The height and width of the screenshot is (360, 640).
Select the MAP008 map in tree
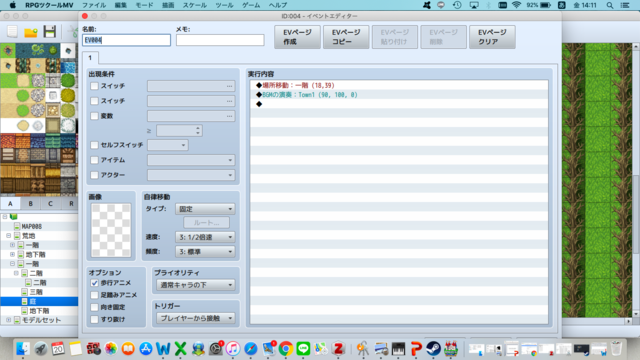click(x=31, y=227)
